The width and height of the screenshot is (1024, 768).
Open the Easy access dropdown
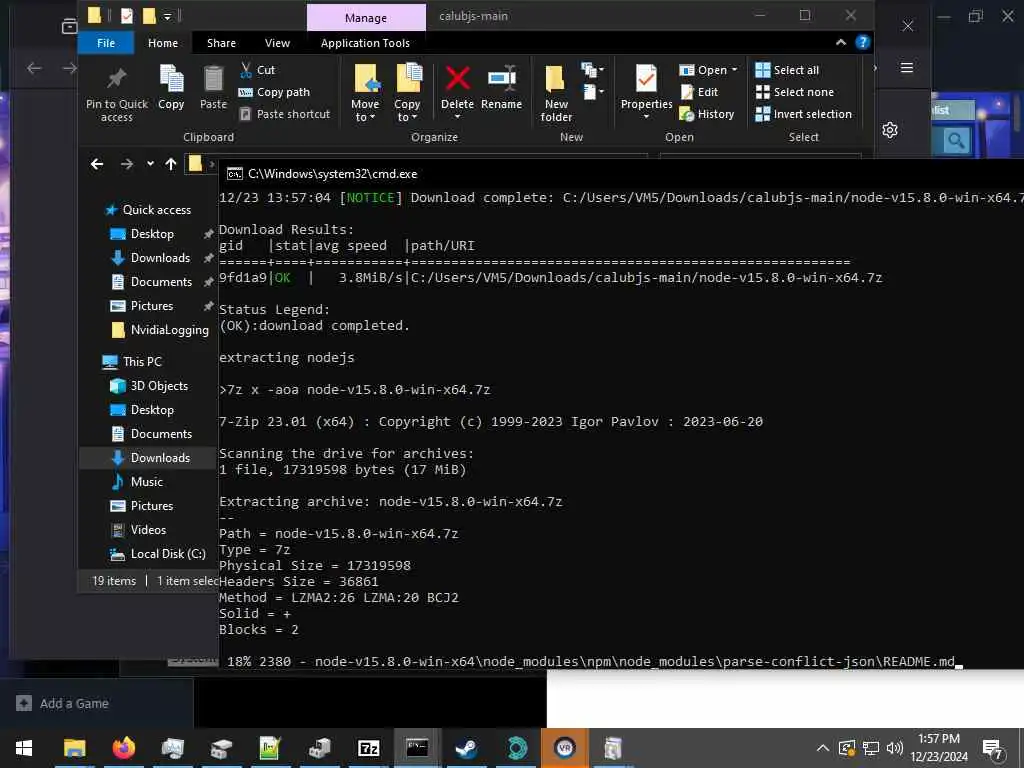coord(592,92)
